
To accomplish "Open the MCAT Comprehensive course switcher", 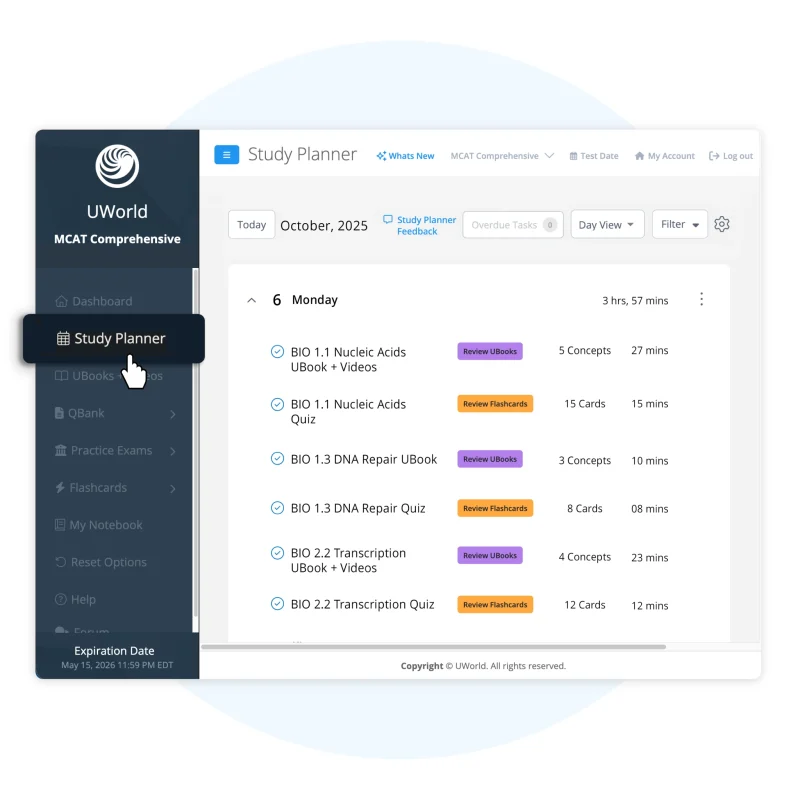I will (501, 155).
